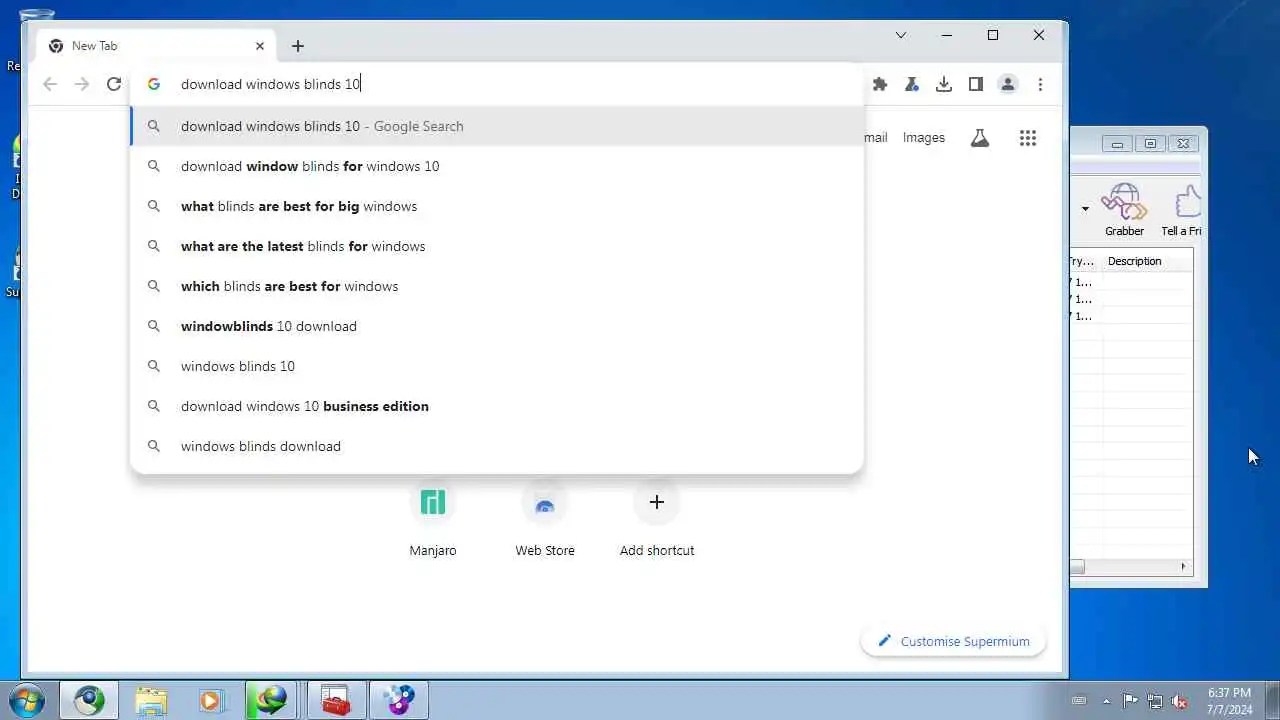The width and height of the screenshot is (1280, 720).
Task: Open the browser three-dot menu
Action: coord(1040,85)
